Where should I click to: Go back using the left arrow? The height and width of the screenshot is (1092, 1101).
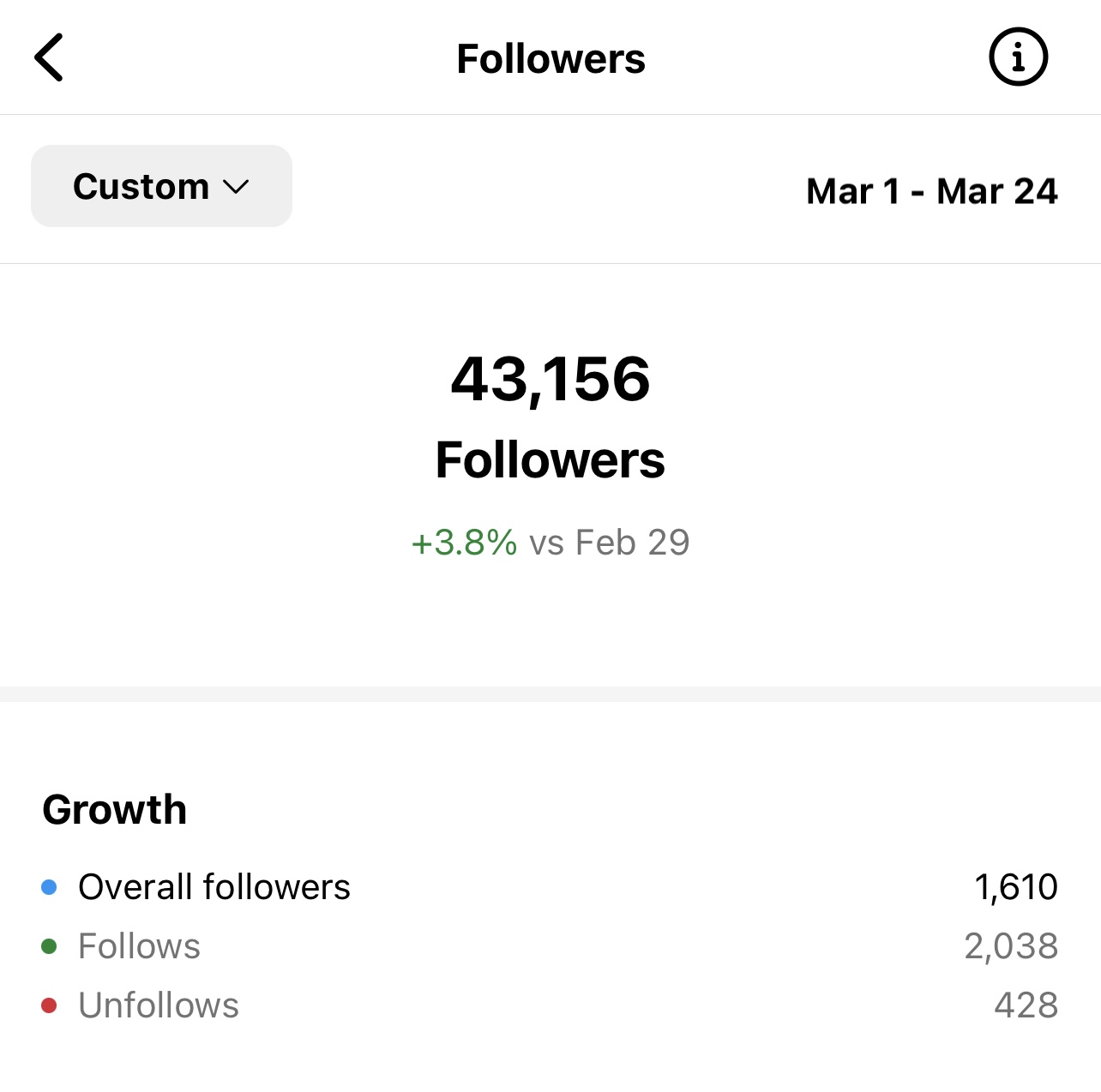(49, 58)
